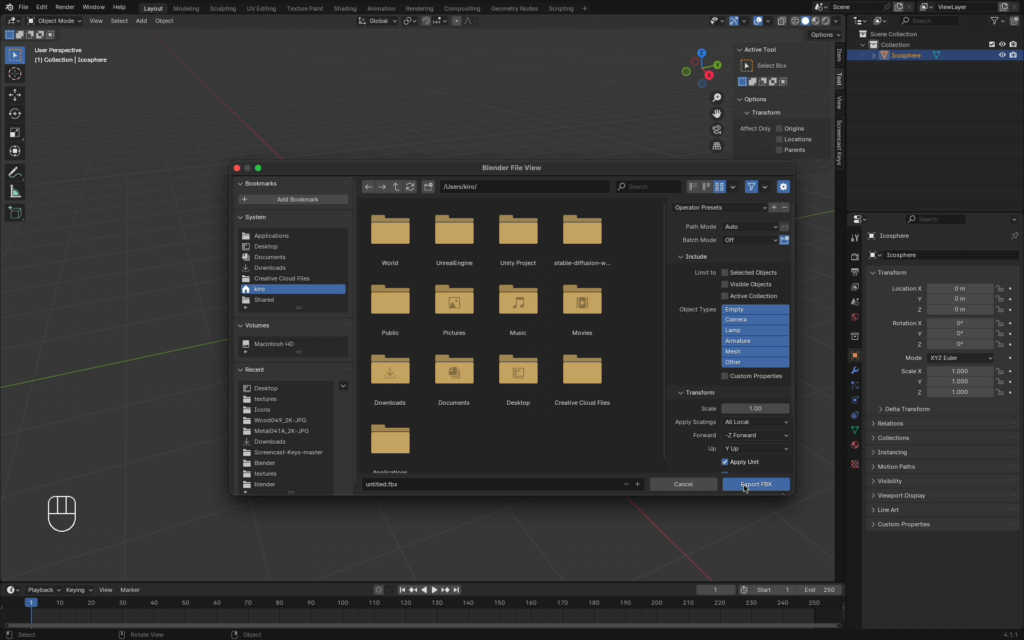Click the Add Bookmark button
This screenshot has height=640, width=1024.
point(293,200)
